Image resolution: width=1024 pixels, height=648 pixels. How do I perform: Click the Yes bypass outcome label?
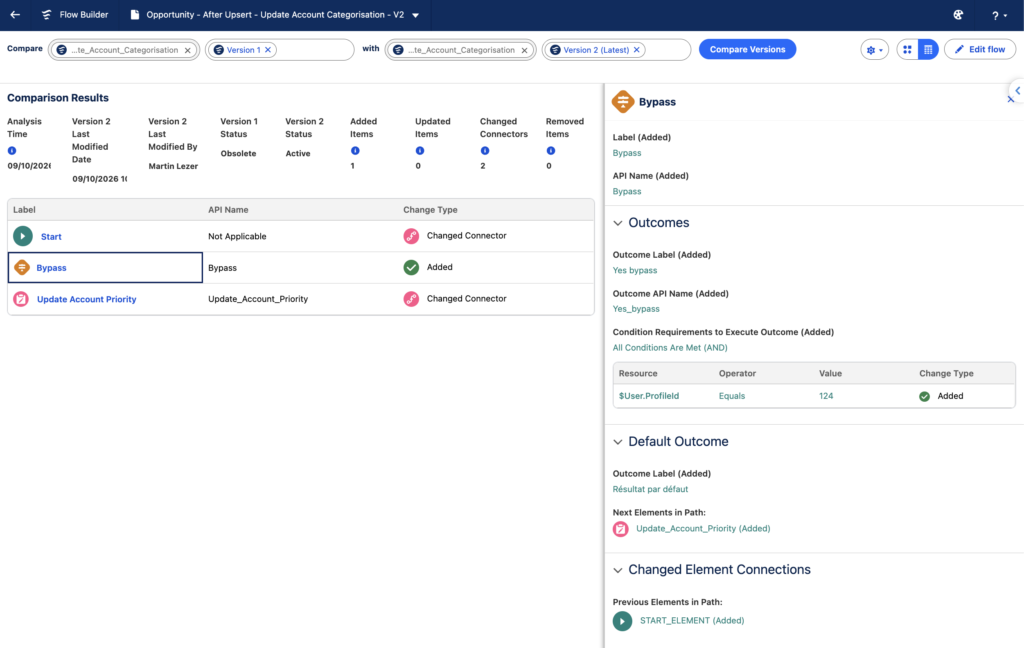coord(635,270)
